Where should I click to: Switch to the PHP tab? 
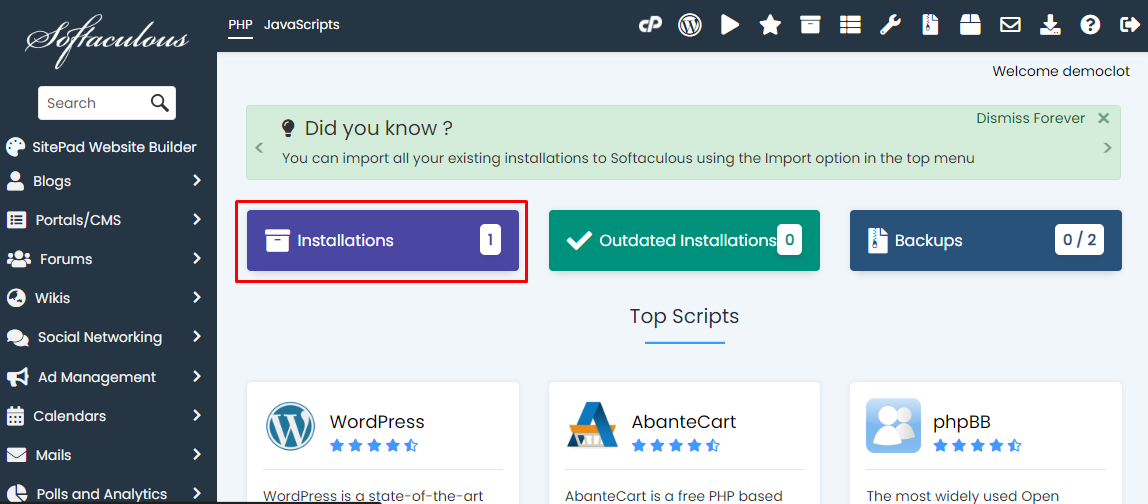[x=240, y=25]
